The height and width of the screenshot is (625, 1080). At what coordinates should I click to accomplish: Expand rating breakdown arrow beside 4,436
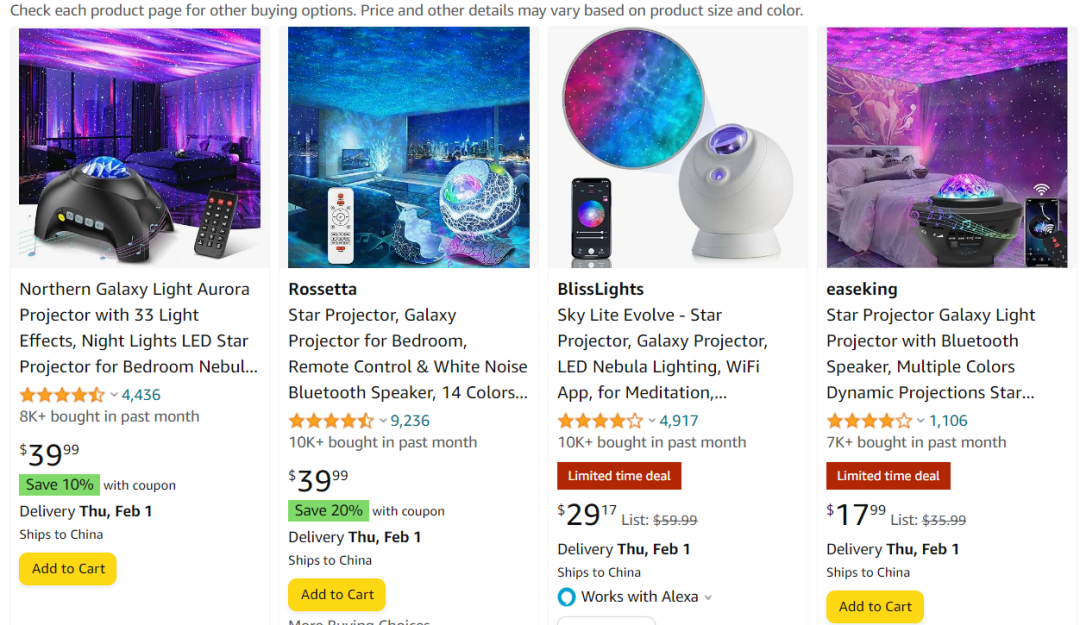pyautogui.click(x=114, y=395)
